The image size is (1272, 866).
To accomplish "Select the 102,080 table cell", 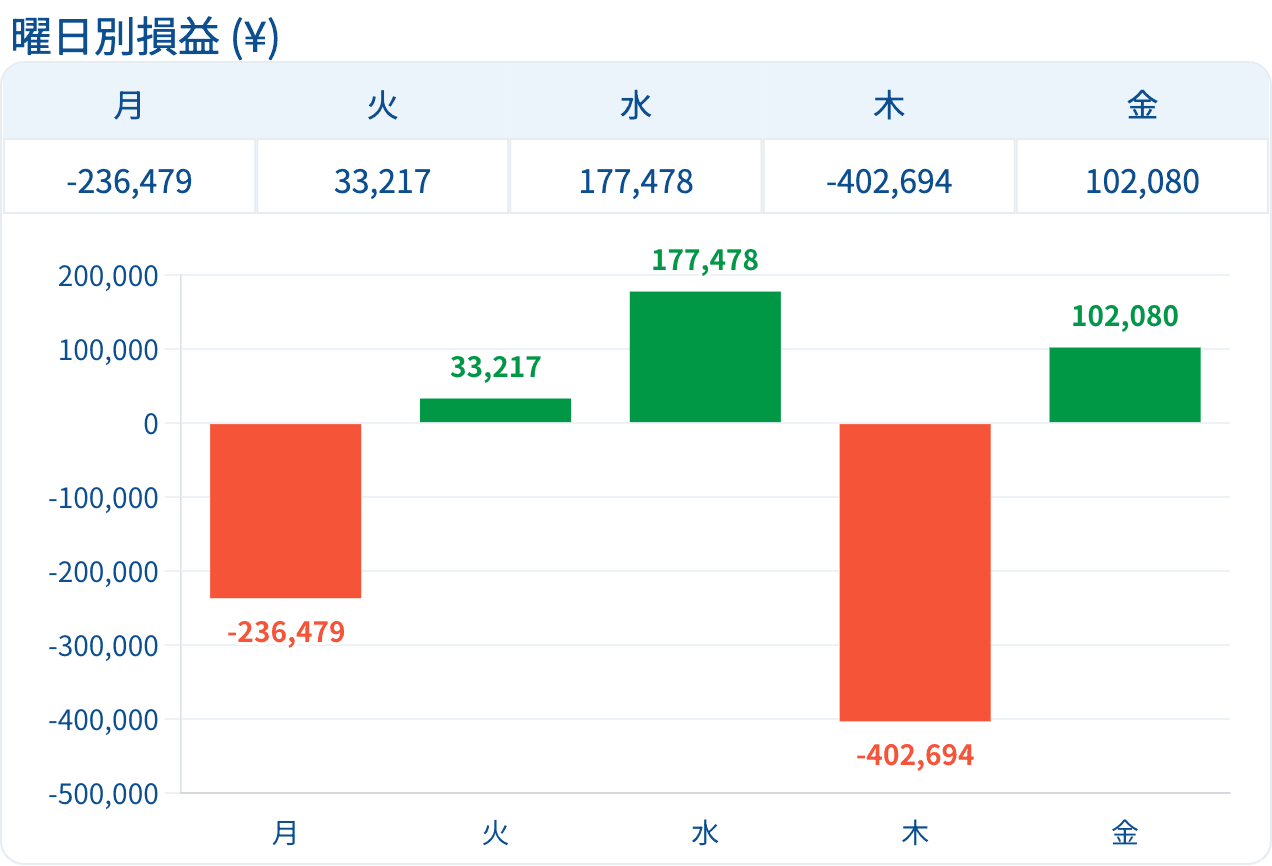I will point(1142,182).
